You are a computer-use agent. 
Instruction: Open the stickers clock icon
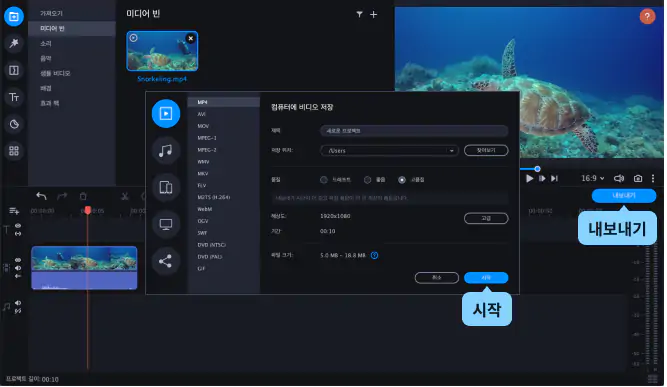point(14,125)
